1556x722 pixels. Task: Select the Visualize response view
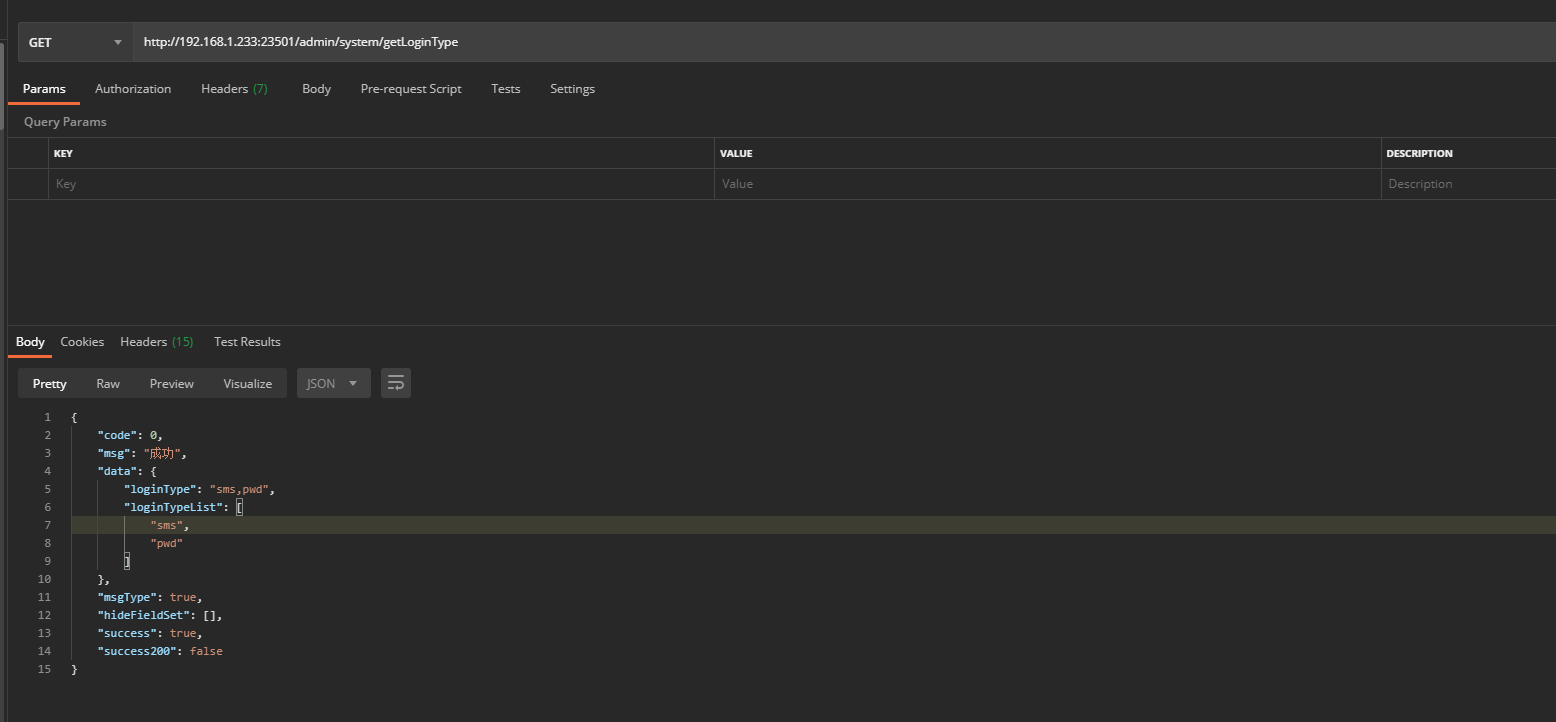point(248,384)
